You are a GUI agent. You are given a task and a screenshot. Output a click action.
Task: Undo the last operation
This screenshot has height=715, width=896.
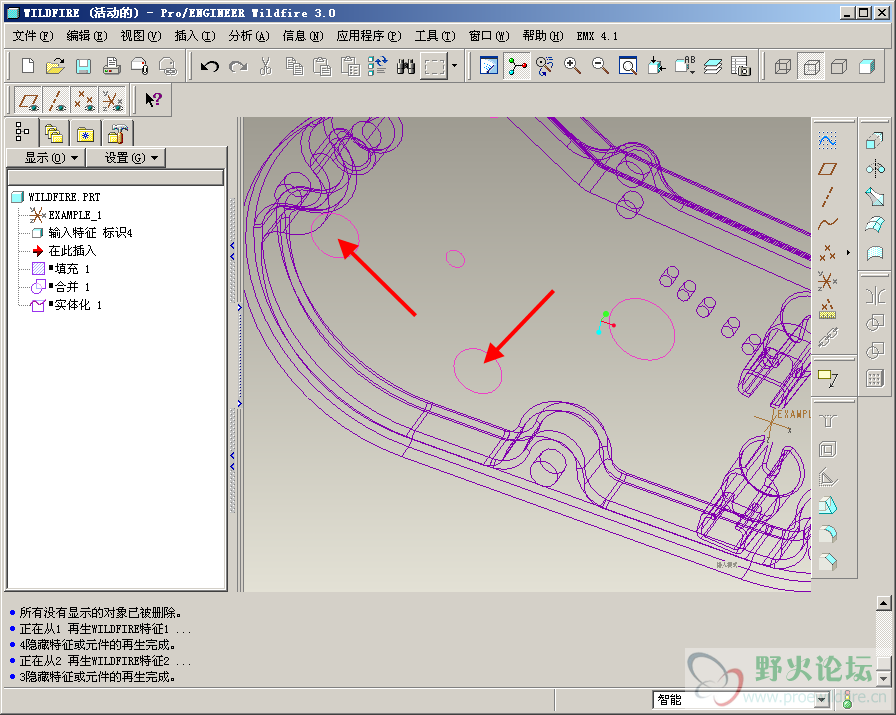tap(210, 66)
